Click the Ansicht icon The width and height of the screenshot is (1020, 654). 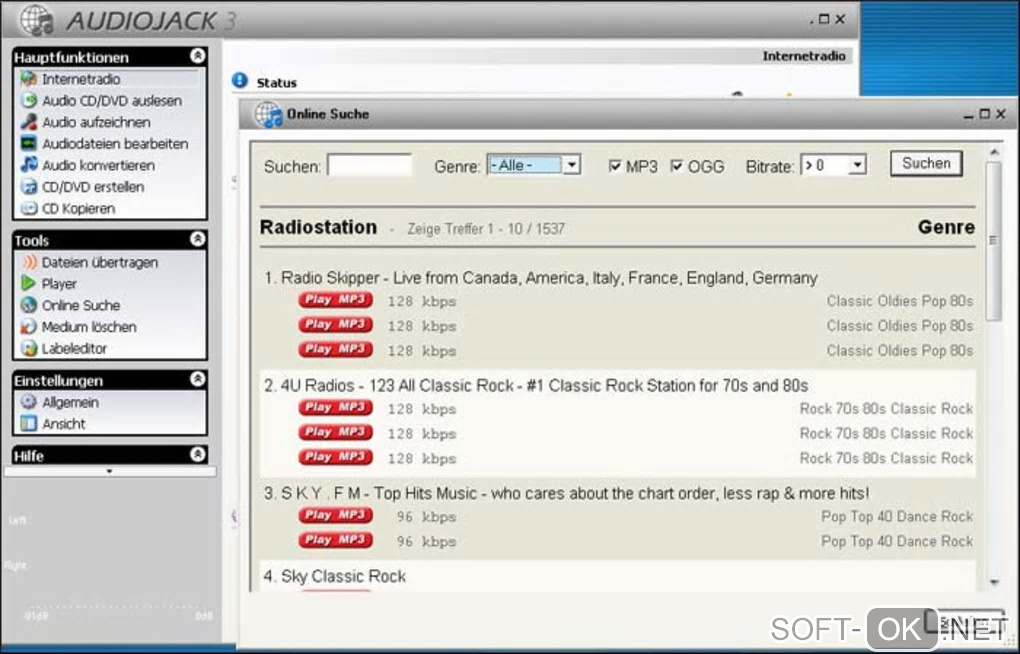[28, 424]
